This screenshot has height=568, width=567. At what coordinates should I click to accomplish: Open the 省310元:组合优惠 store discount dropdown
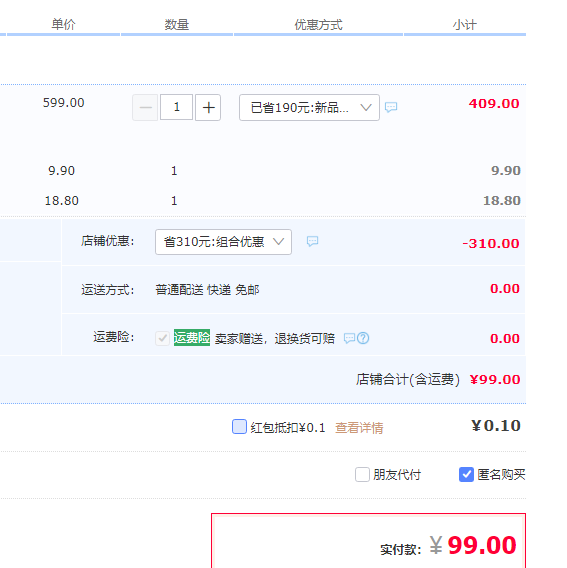pos(223,242)
